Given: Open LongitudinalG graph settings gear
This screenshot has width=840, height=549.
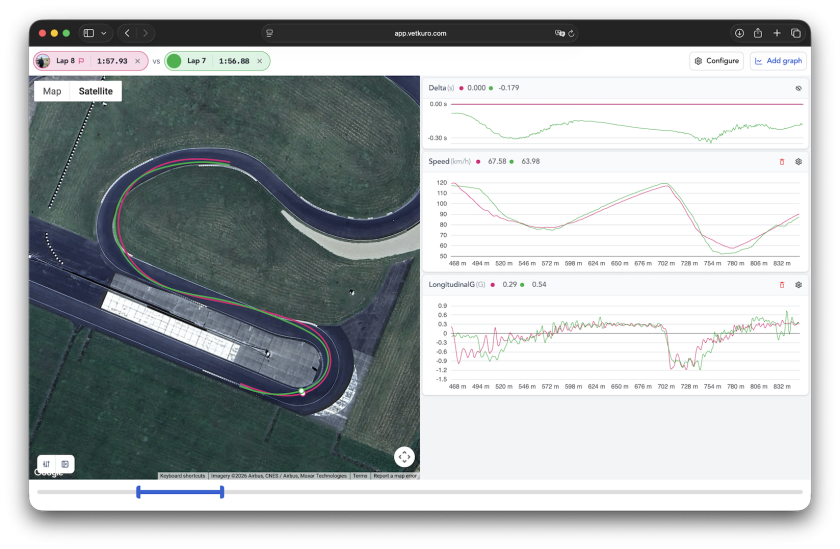Looking at the screenshot, I should tap(798, 284).
